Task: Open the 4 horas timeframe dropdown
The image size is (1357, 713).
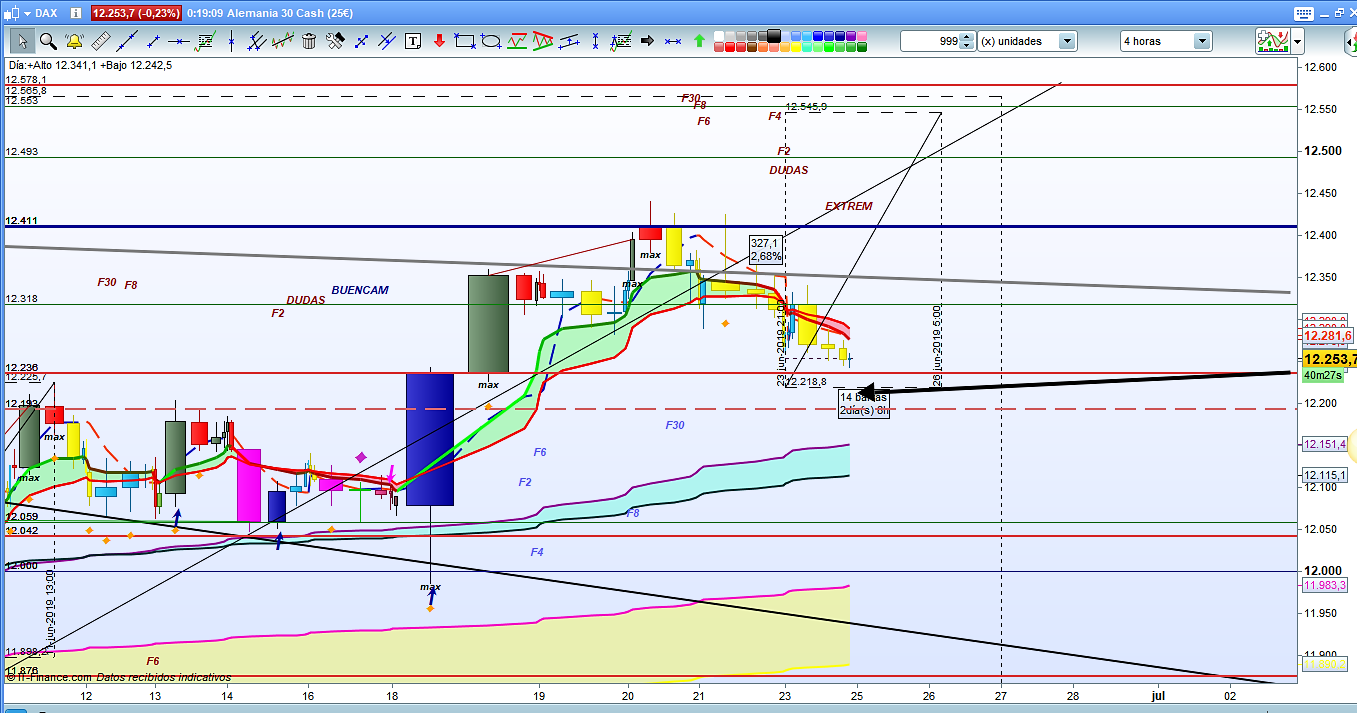Action: [x=1201, y=41]
